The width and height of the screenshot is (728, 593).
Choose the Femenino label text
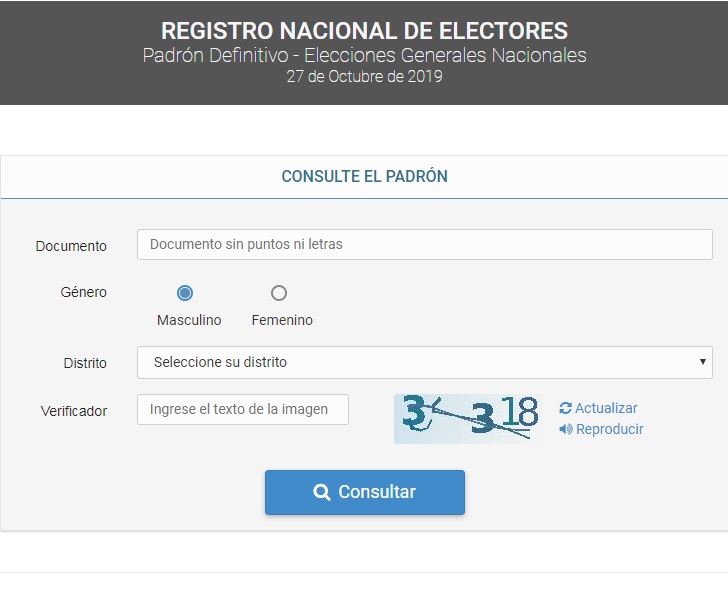click(282, 320)
